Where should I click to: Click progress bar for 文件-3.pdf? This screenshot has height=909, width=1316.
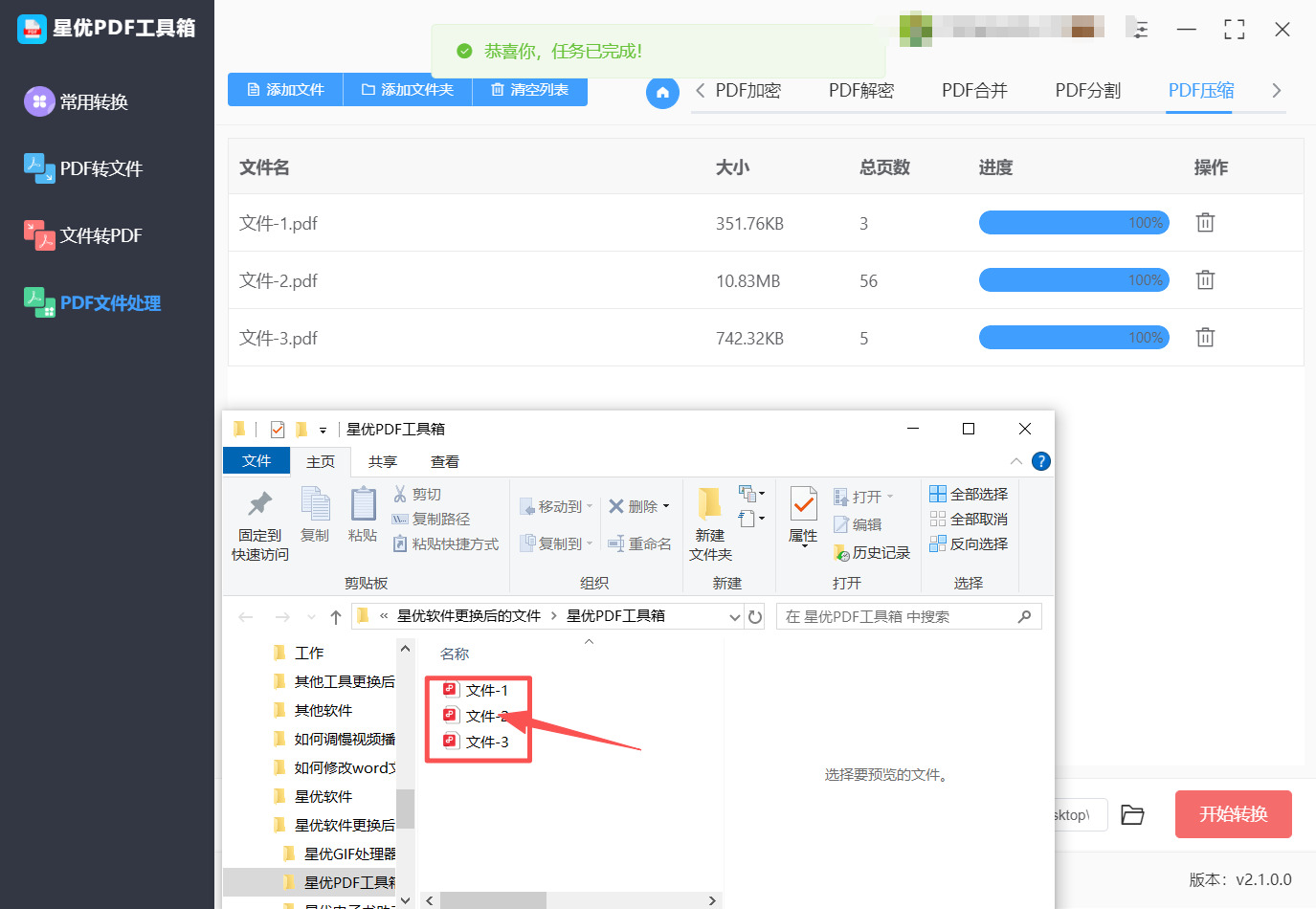1074,337
